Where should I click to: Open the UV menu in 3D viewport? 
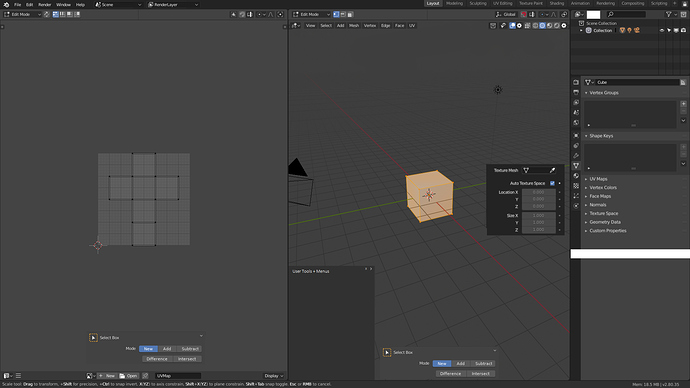pyautogui.click(x=412, y=26)
